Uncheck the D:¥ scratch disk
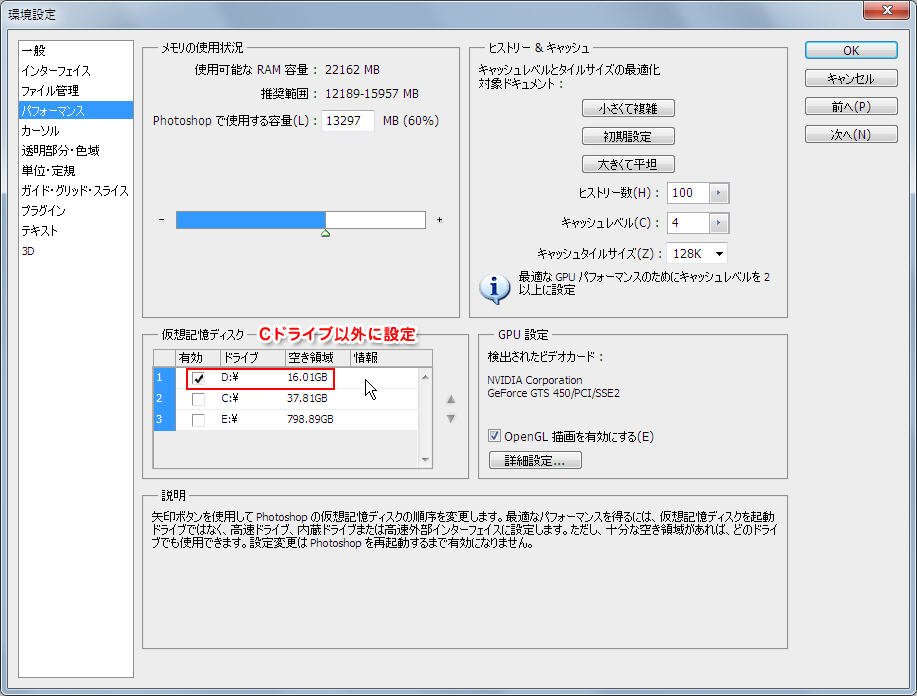Image resolution: width=917 pixels, height=696 pixels. point(198,378)
